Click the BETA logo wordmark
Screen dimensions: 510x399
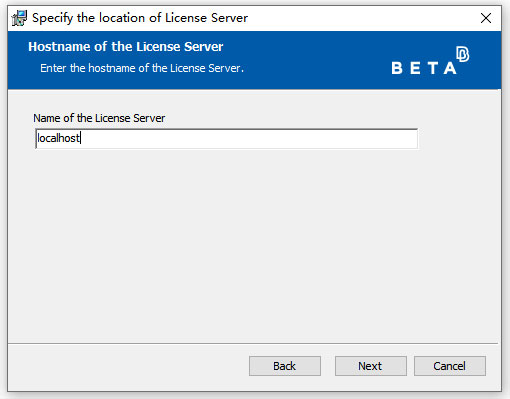pyautogui.click(x=424, y=68)
